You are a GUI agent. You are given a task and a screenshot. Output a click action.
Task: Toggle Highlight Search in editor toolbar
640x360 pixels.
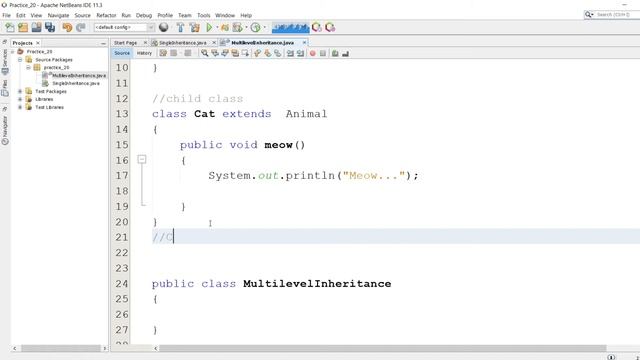235,53
